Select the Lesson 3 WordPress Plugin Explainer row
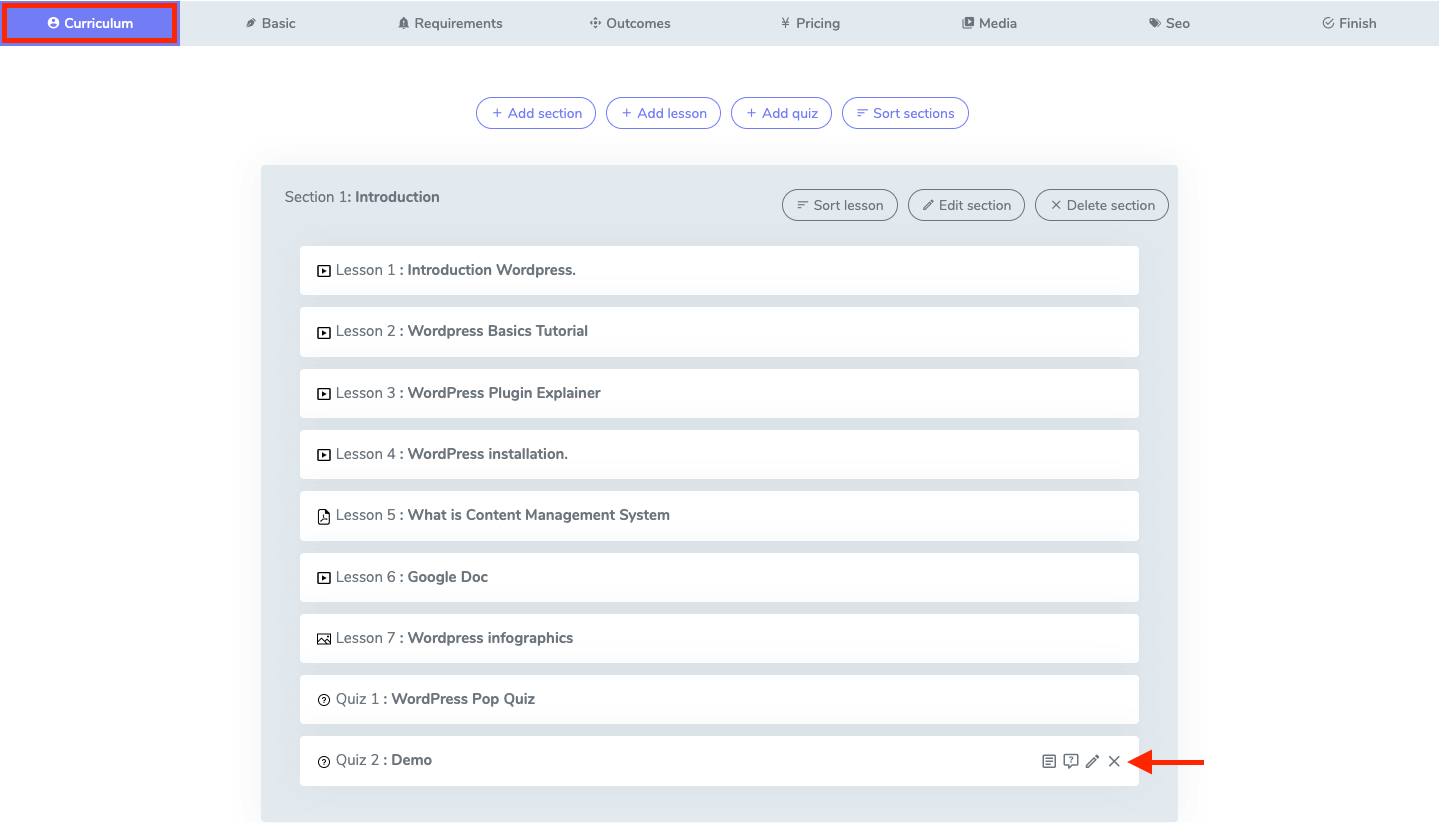Screen dimensions: 1439x823 point(719,393)
